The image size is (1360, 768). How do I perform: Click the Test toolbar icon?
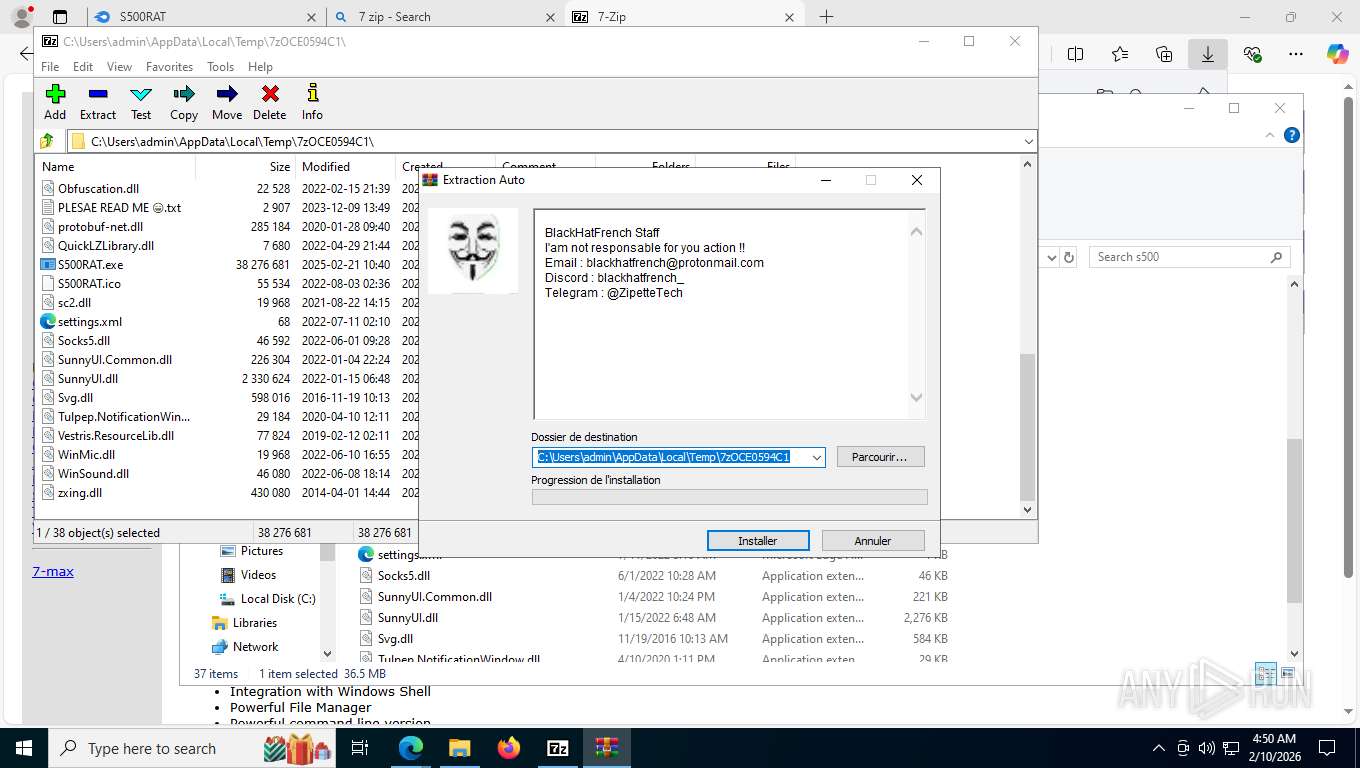point(141,102)
